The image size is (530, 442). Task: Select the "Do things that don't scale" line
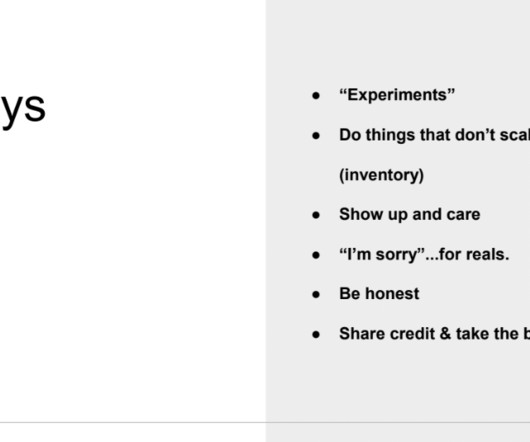tap(434, 135)
